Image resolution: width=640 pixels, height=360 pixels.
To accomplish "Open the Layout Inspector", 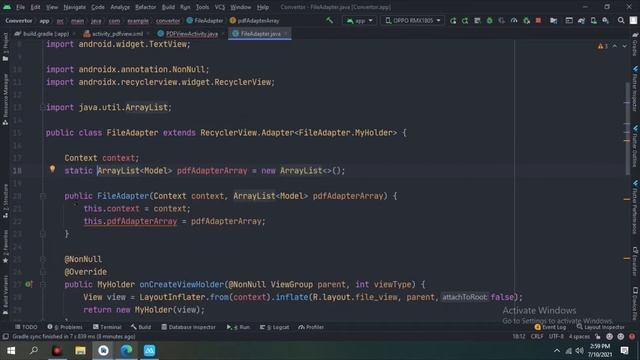I will click(x=600, y=327).
